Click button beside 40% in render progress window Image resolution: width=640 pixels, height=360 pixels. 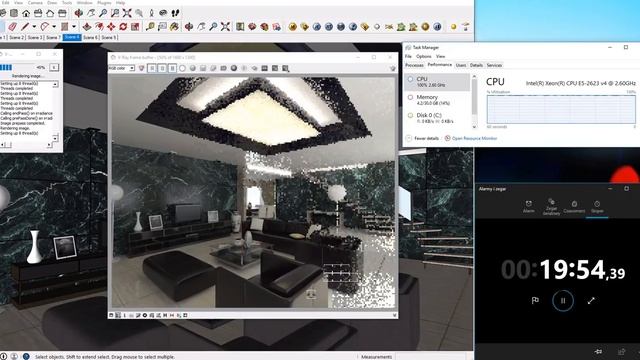(54, 67)
